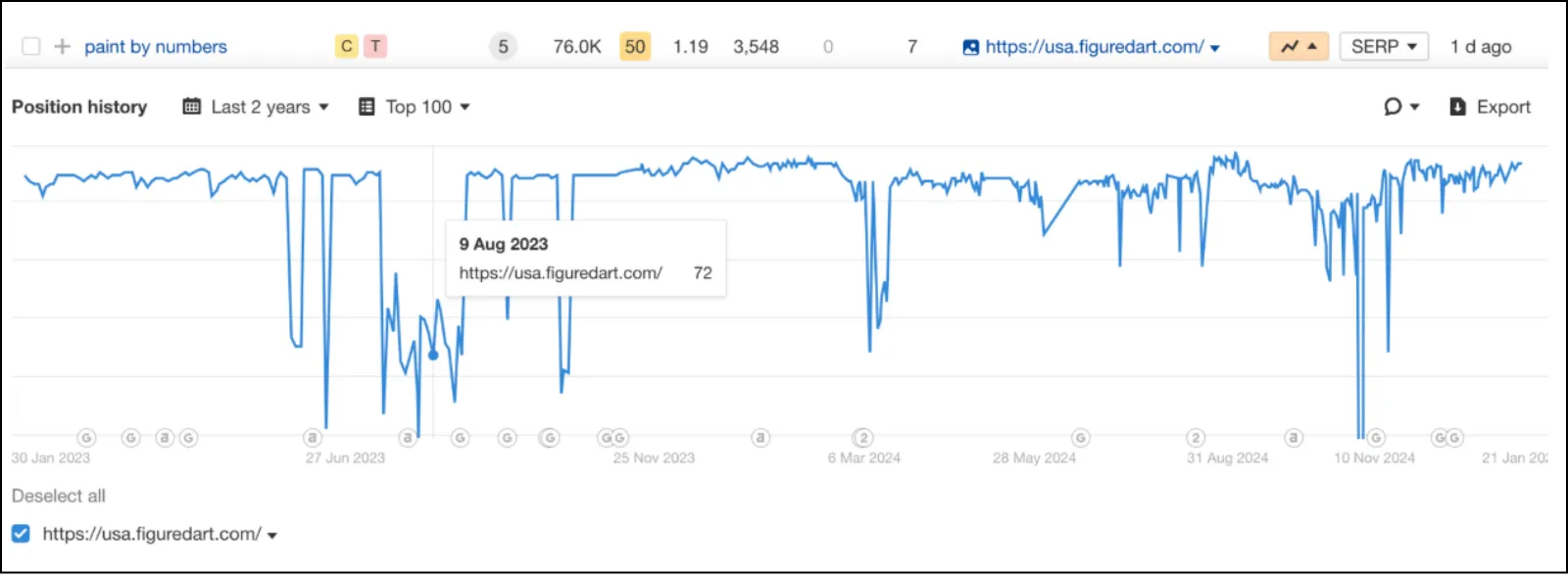
Task: Click Deselect all
Action: (x=59, y=496)
